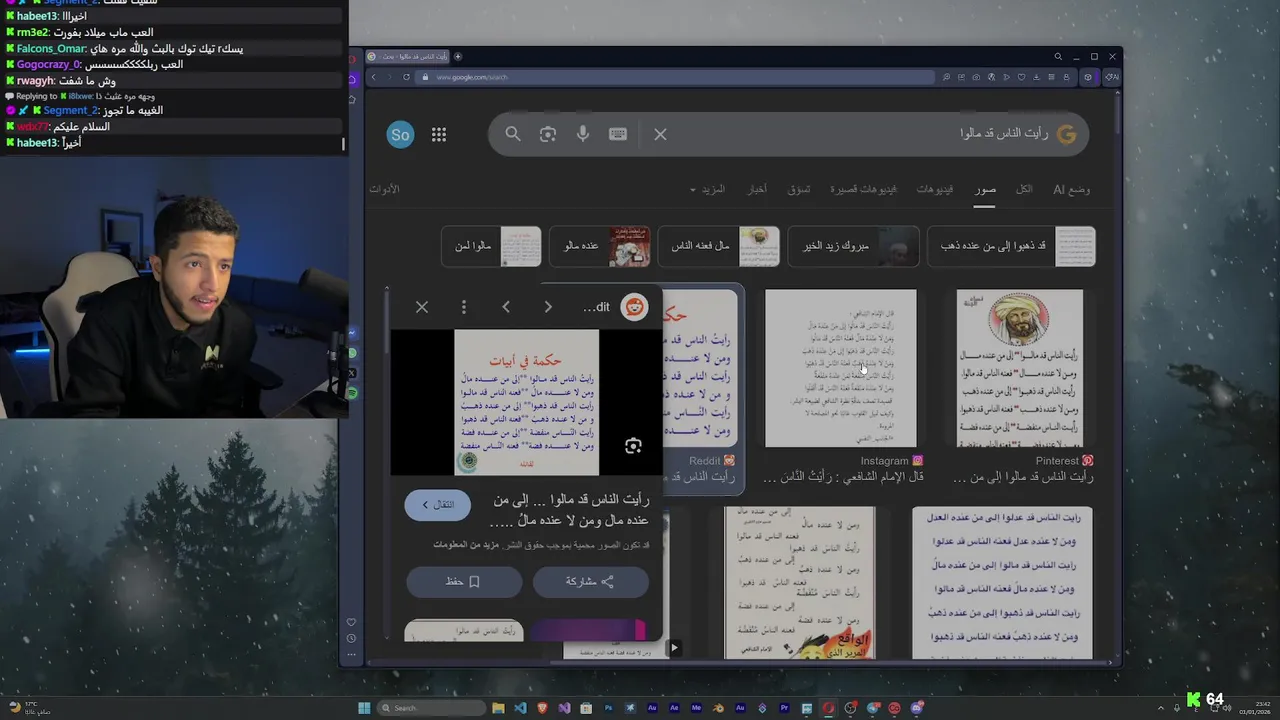Select the browser tab رأيت الناس قد مالوا
The height and width of the screenshot is (720, 1280).
click(x=407, y=56)
